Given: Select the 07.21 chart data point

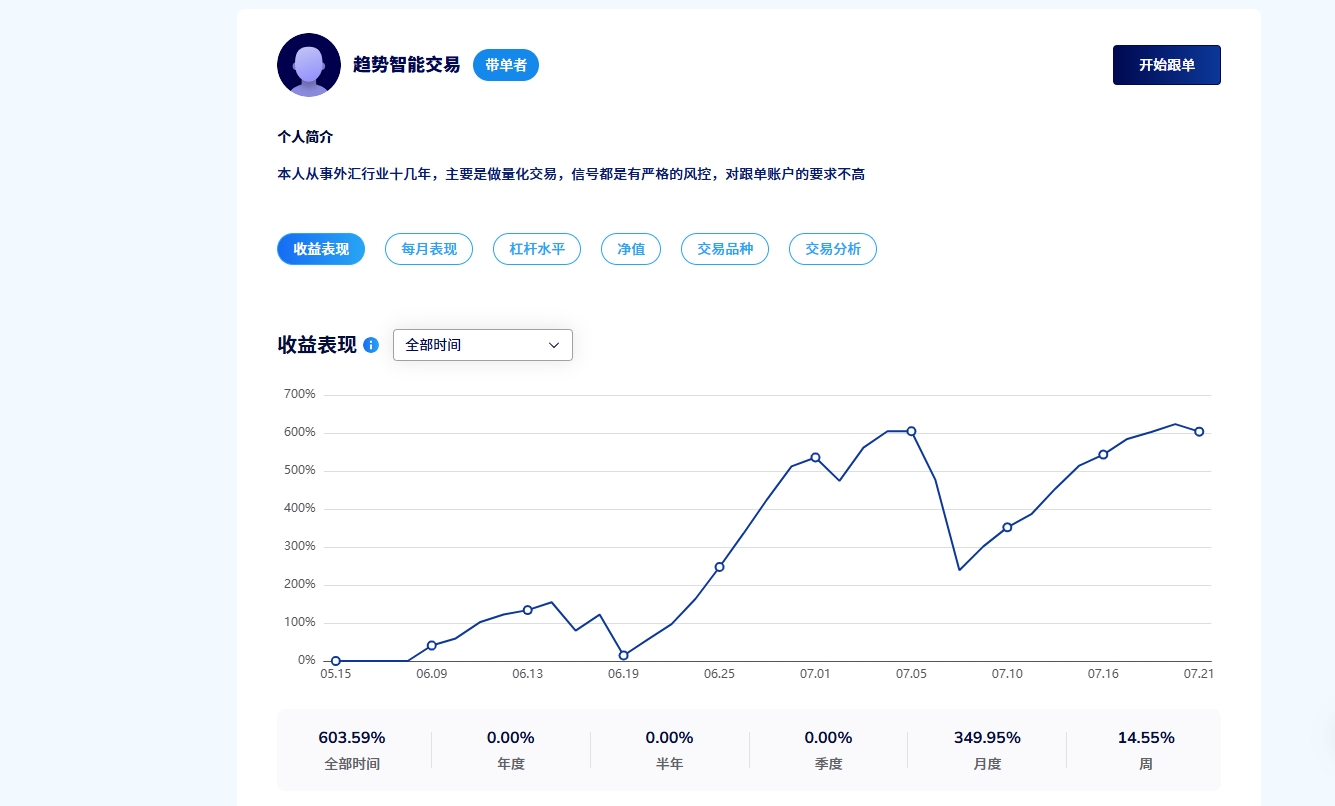Looking at the screenshot, I should [x=1199, y=432].
